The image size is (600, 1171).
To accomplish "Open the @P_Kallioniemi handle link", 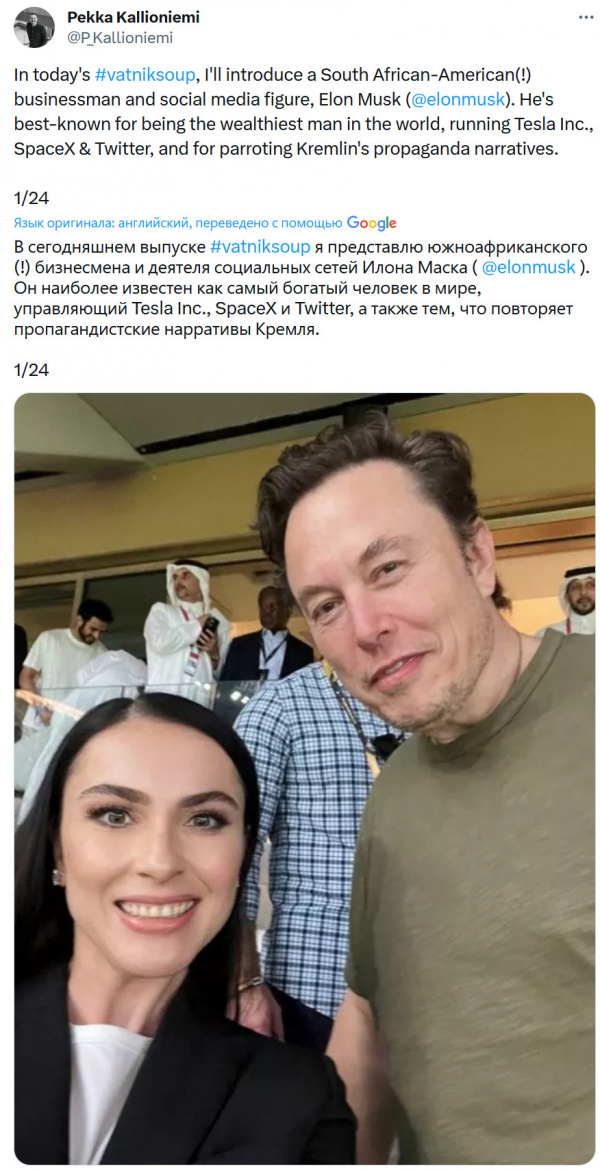I will [120, 37].
